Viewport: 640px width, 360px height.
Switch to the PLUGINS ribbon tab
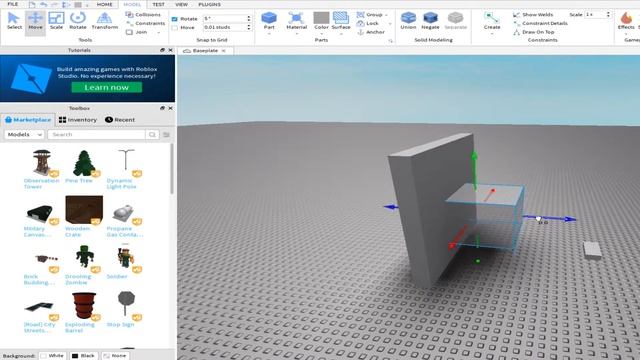[209, 4]
